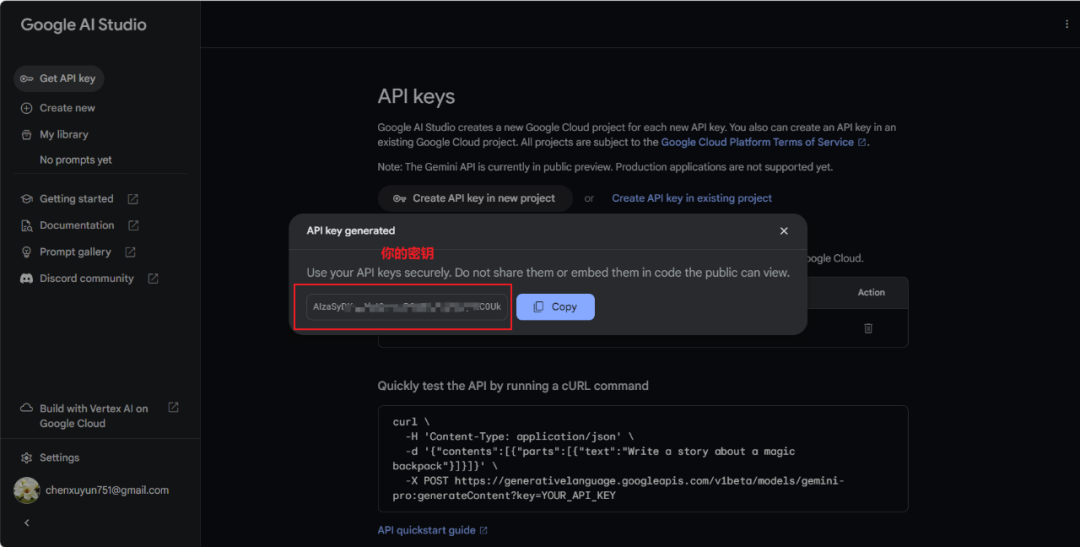This screenshot has height=547, width=1080.
Task: Click the No prompts yet text
Action: pyautogui.click(x=76, y=160)
